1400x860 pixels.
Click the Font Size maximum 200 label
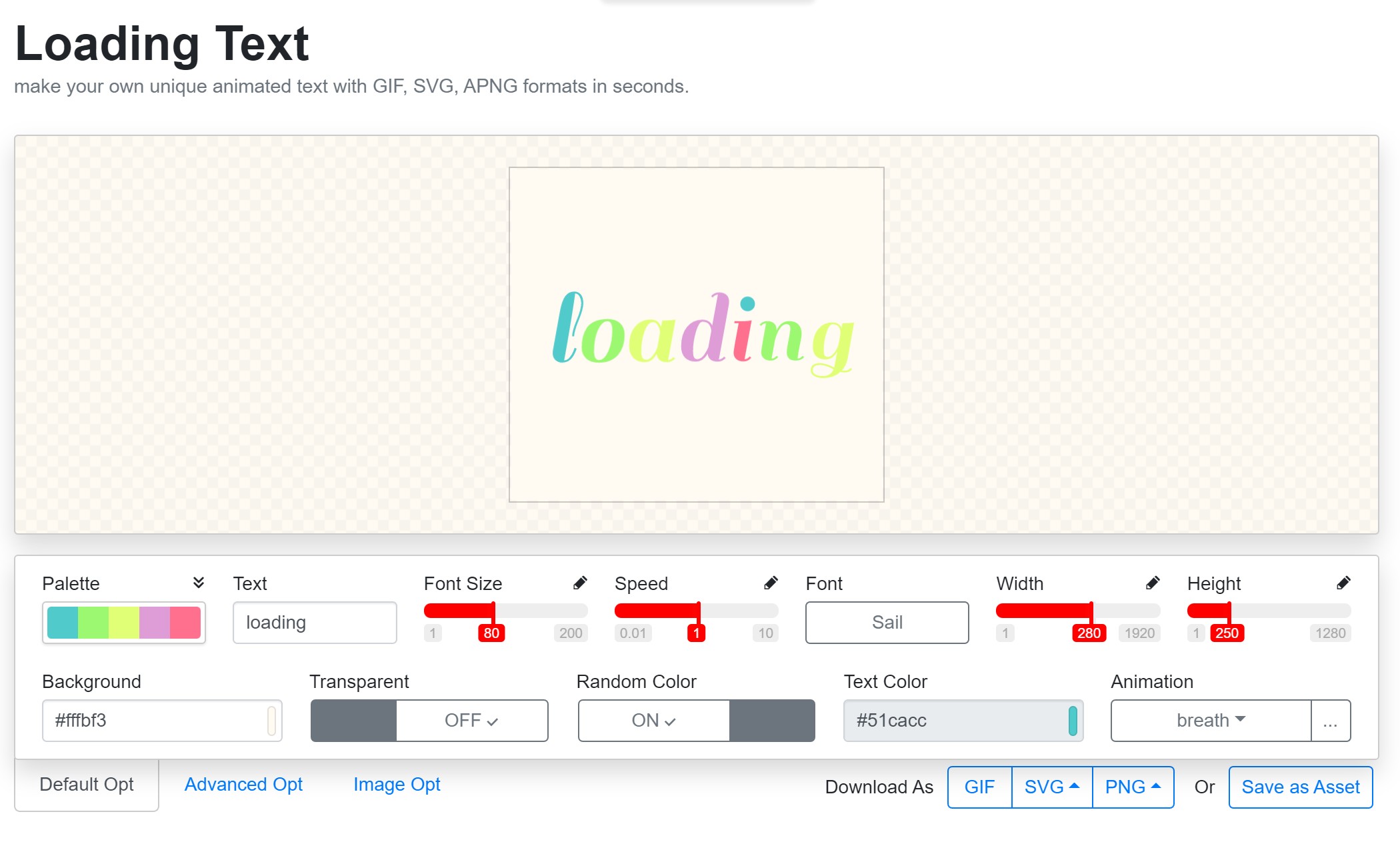click(571, 633)
